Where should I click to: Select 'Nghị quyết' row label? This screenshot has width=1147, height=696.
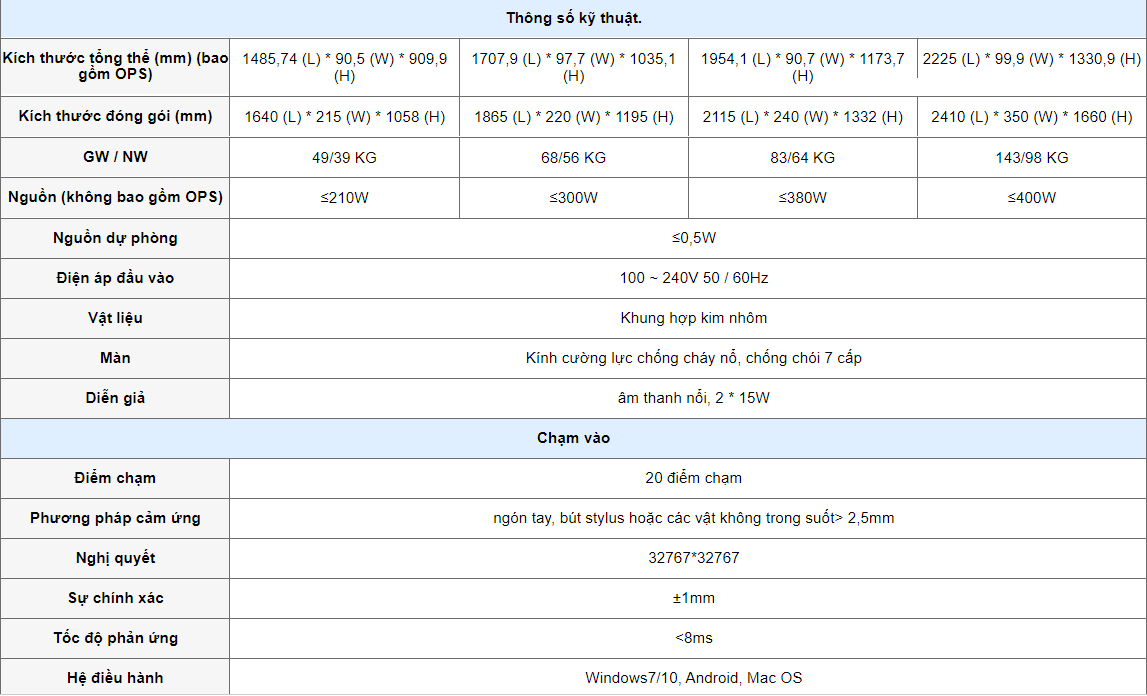(x=115, y=558)
